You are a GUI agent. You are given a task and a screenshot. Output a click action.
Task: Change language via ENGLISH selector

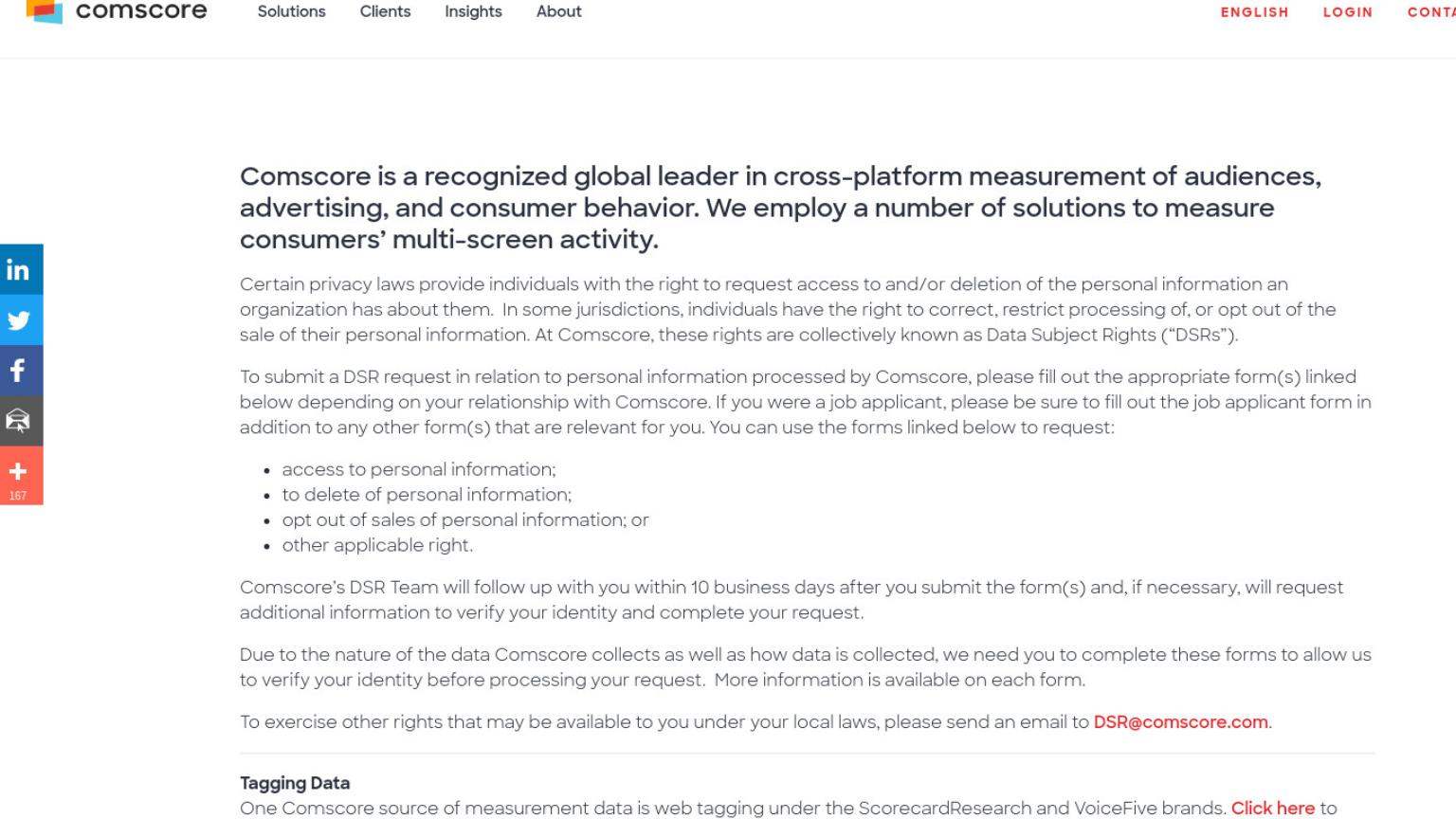(1254, 12)
